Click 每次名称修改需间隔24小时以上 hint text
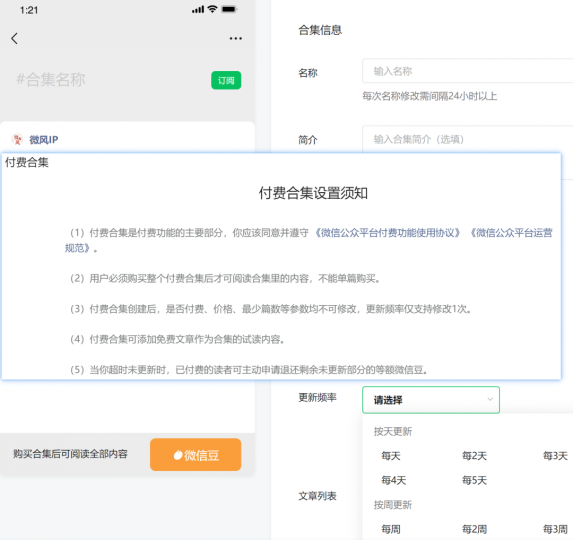573x540 pixels. (429, 96)
